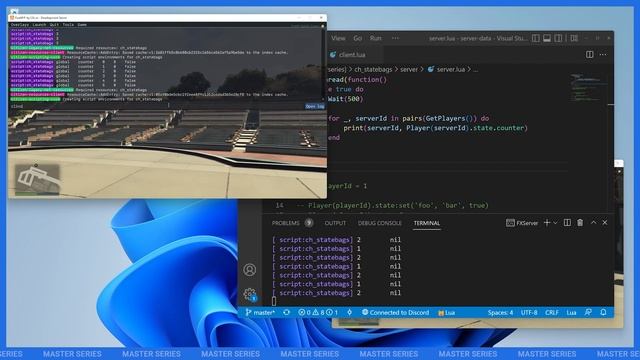Select language mode Lua at status bar right

[x=571, y=313]
